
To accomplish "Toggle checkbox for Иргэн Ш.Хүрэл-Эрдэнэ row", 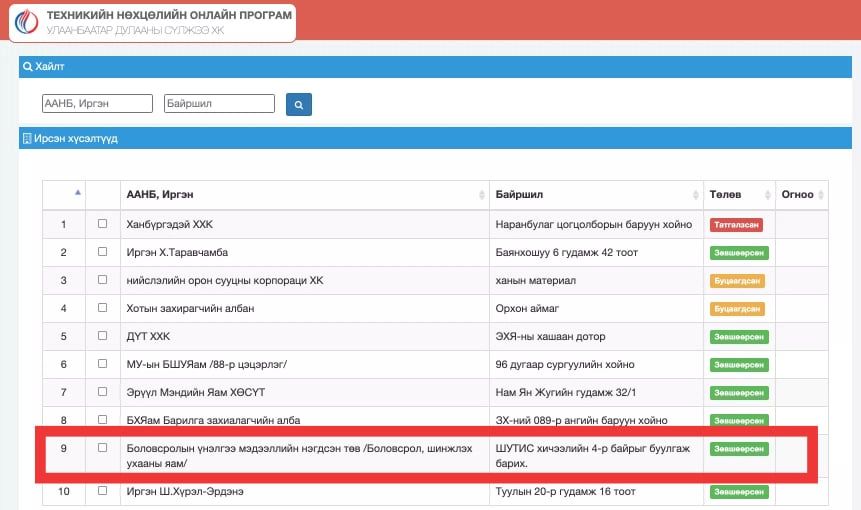I will pos(102,491).
